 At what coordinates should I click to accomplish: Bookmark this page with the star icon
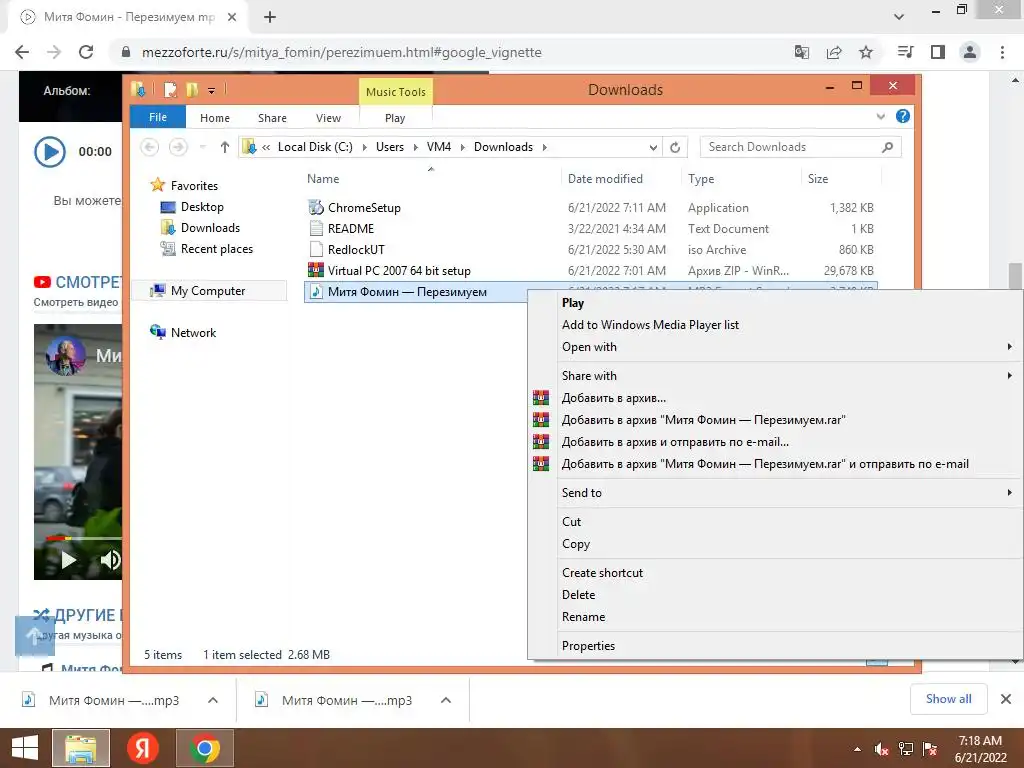coord(865,52)
